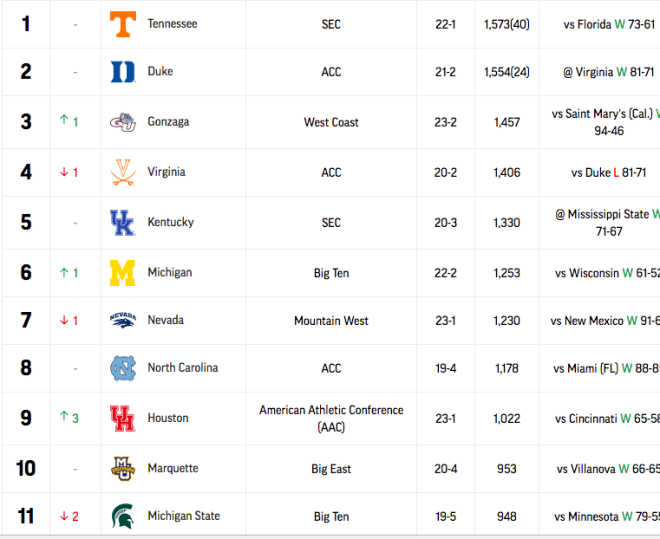The width and height of the screenshot is (660, 539).
Task: Click Michigan State's down 2 rank indicator
Action: [69, 516]
